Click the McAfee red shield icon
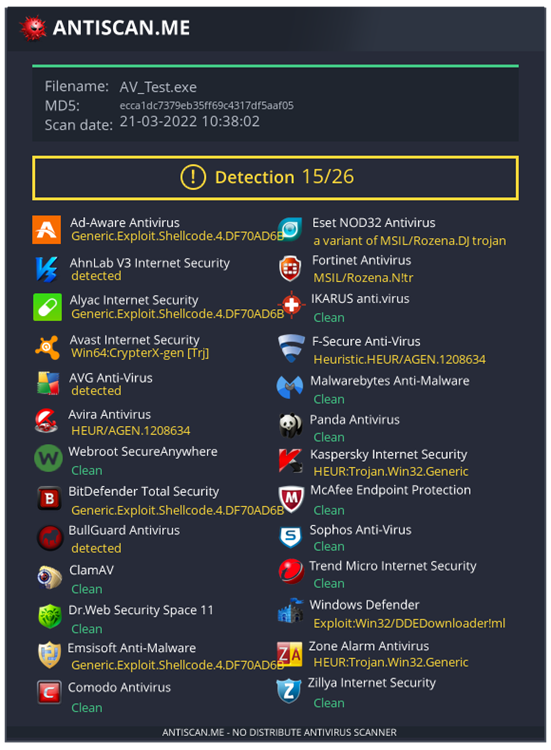 click(x=291, y=499)
